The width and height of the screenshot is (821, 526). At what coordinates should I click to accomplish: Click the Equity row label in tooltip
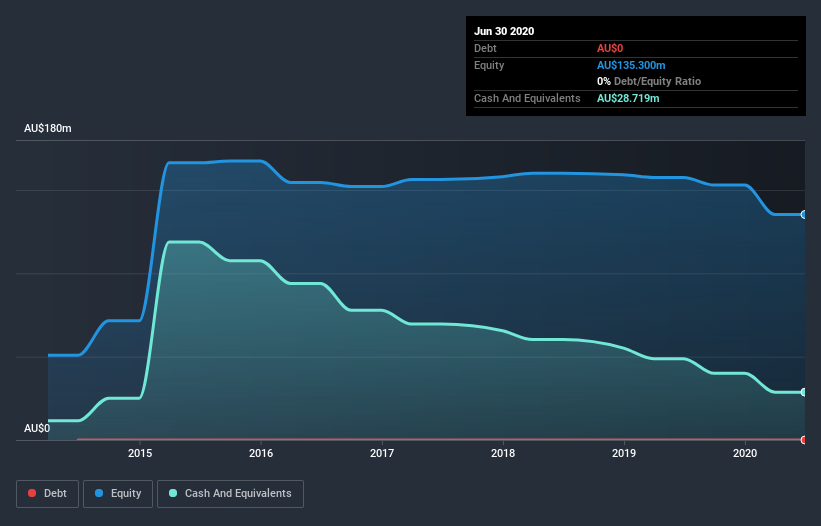coord(489,65)
